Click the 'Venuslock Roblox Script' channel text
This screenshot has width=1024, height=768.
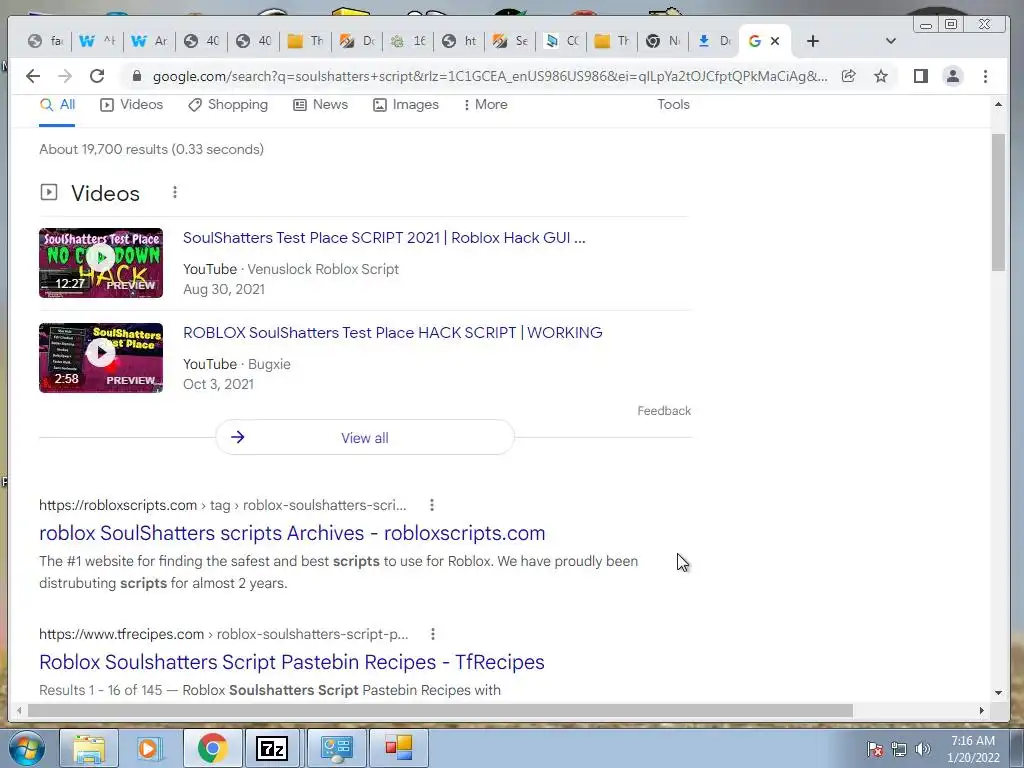(323, 269)
